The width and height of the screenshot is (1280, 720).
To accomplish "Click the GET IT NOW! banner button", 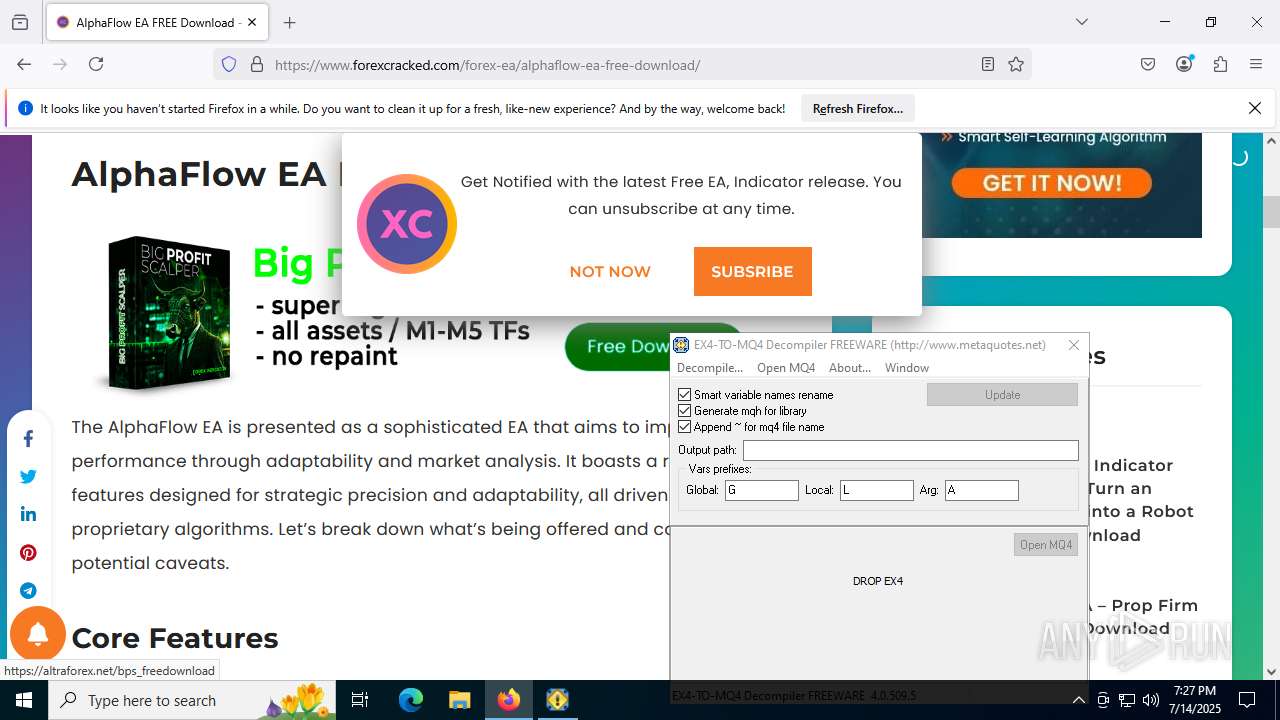I will click(1052, 183).
